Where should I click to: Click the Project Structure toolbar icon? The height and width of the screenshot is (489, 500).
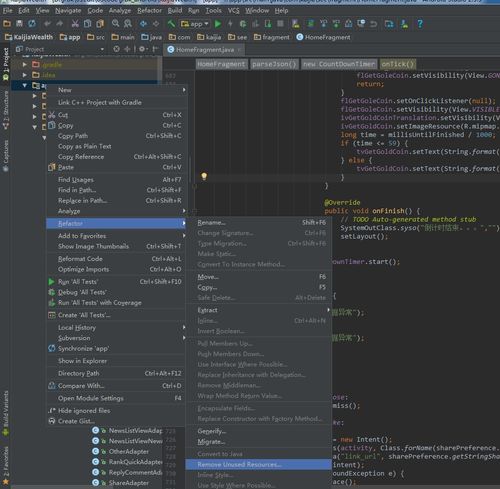coord(389,24)
